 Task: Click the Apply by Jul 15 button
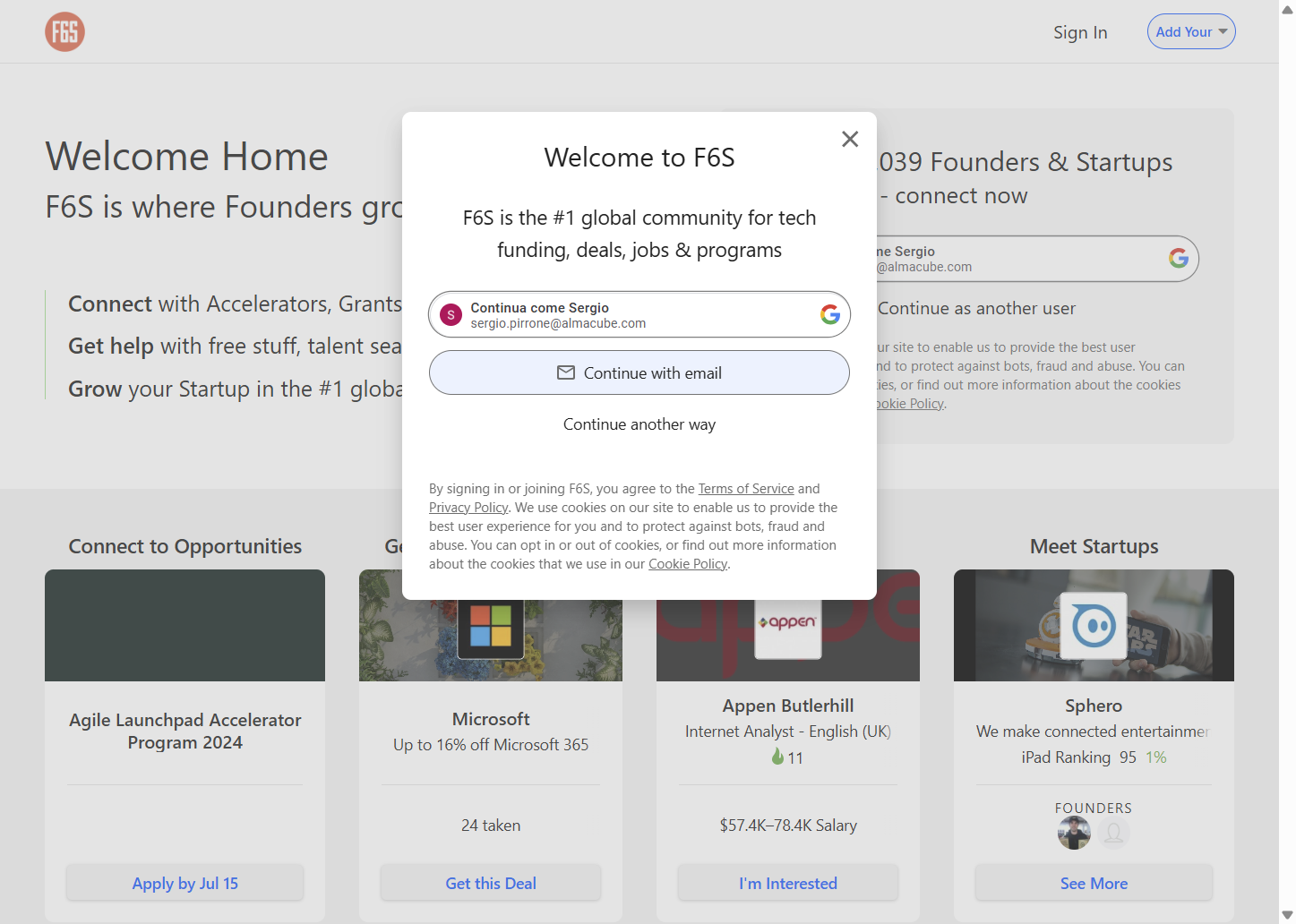(x=185, y=883)
